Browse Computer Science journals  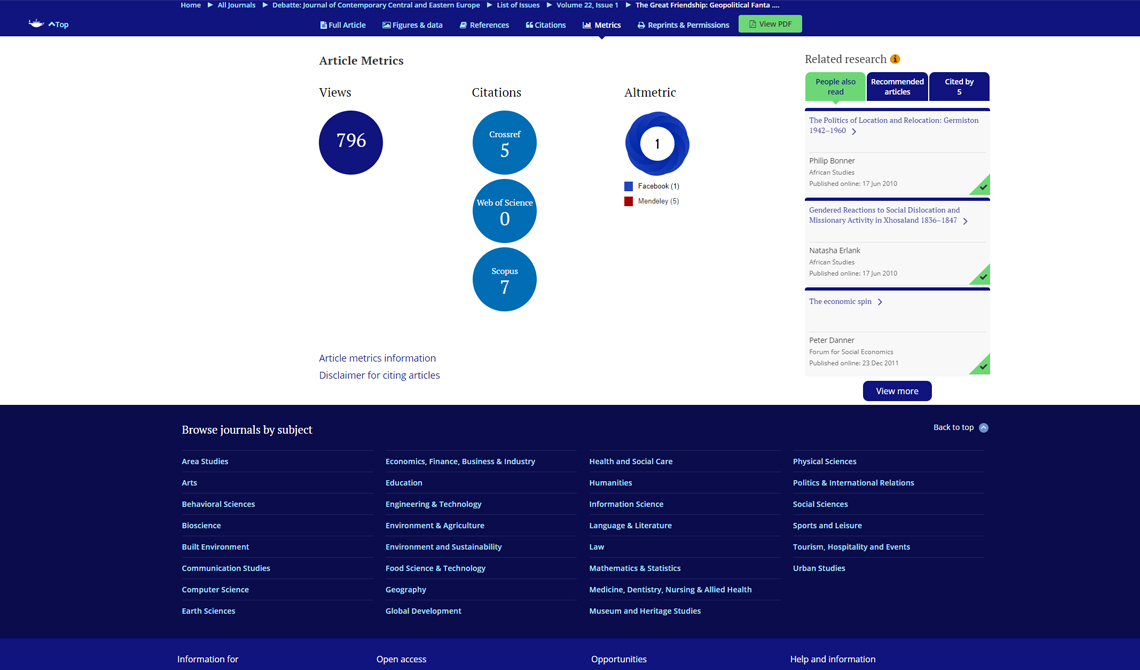click(x=215, y=589)
